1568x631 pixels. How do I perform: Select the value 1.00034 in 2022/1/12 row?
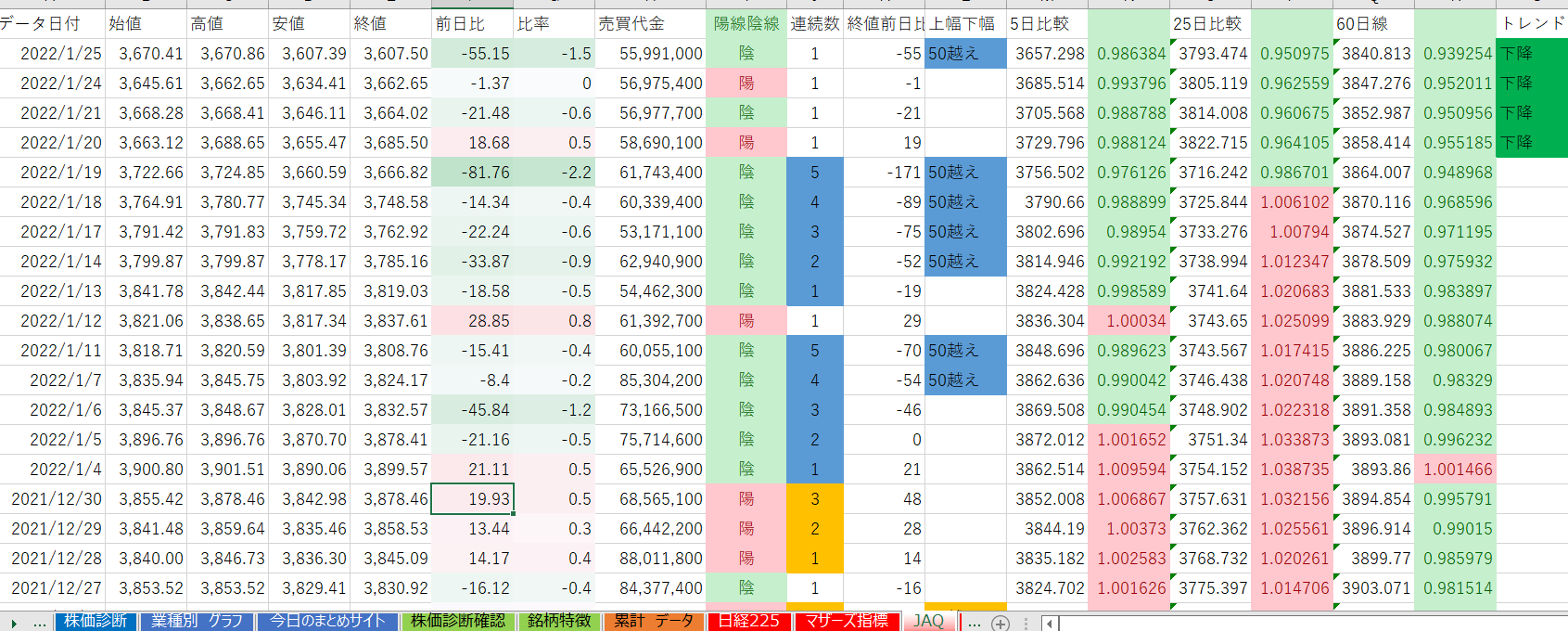point(1128,321)
